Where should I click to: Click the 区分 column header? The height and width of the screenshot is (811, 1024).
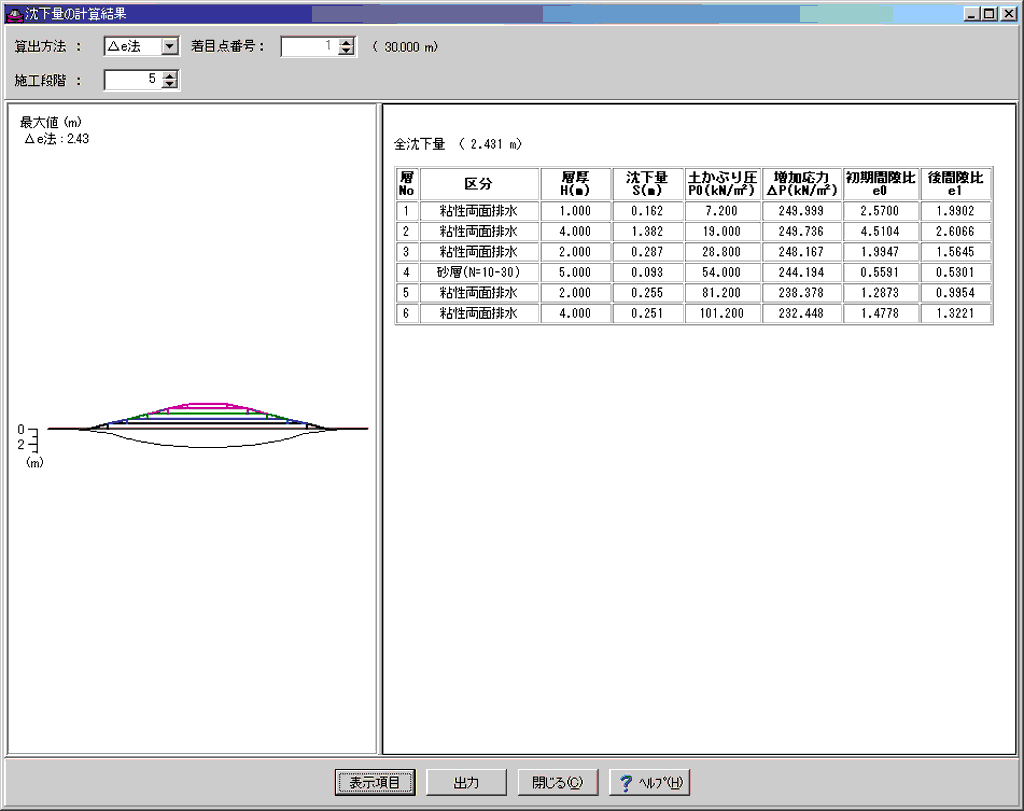479,183
